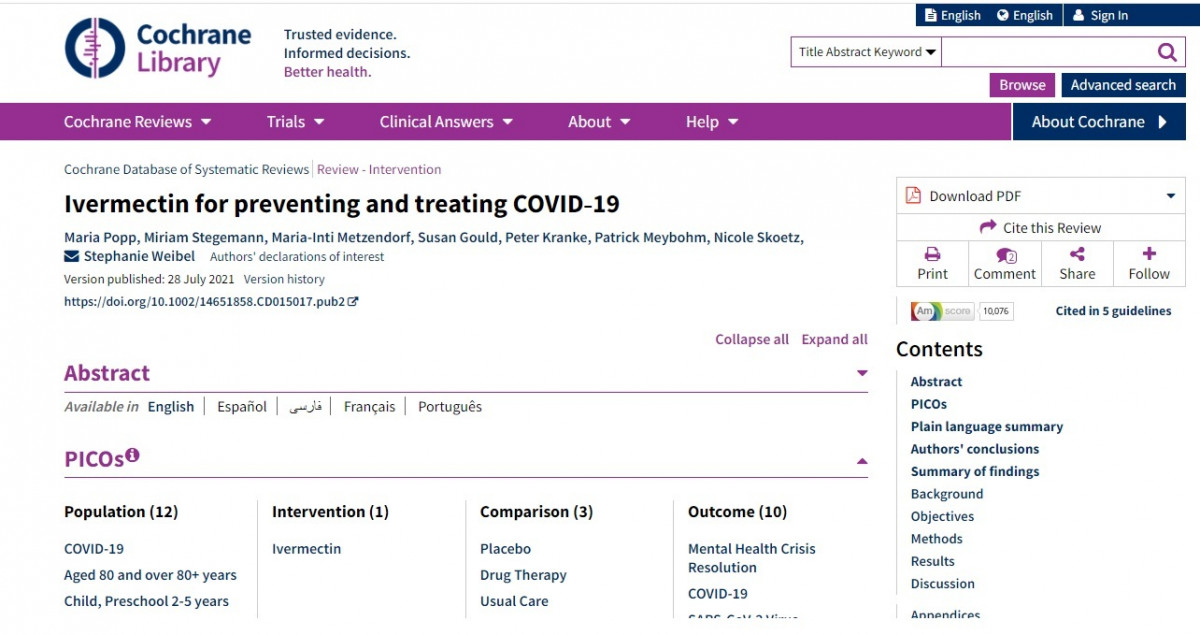
Task: Click the PICOs info icon
Action: click(x=132, y=456)
